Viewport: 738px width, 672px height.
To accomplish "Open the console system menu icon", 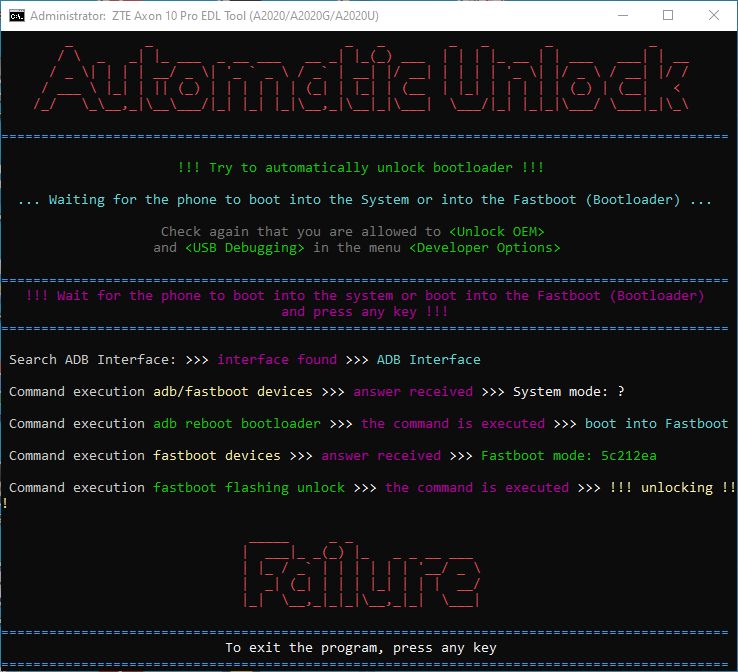I will (16, 16).
